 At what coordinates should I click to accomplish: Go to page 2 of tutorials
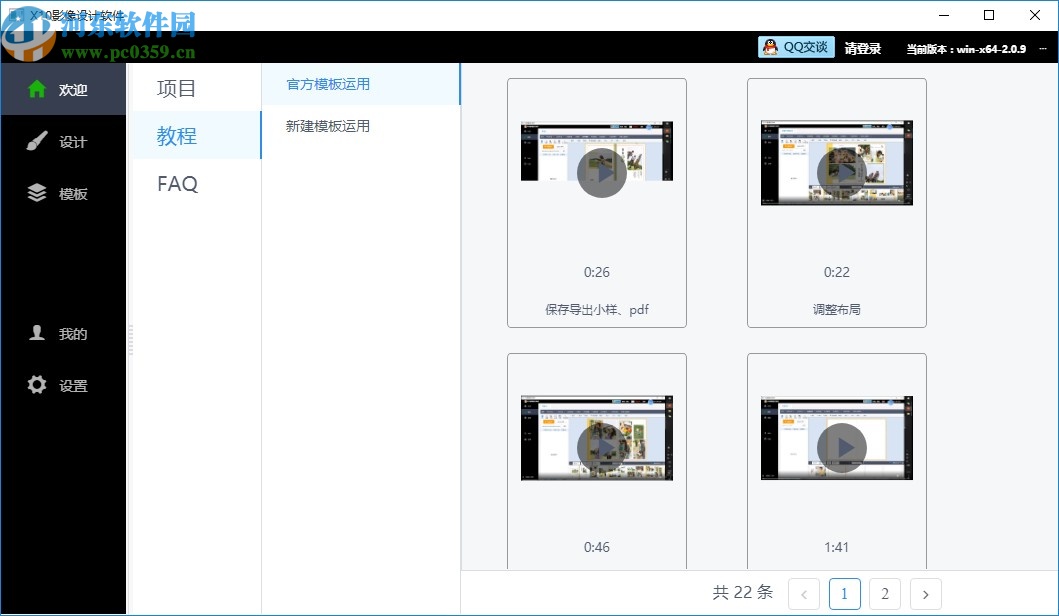click(885, 593)
